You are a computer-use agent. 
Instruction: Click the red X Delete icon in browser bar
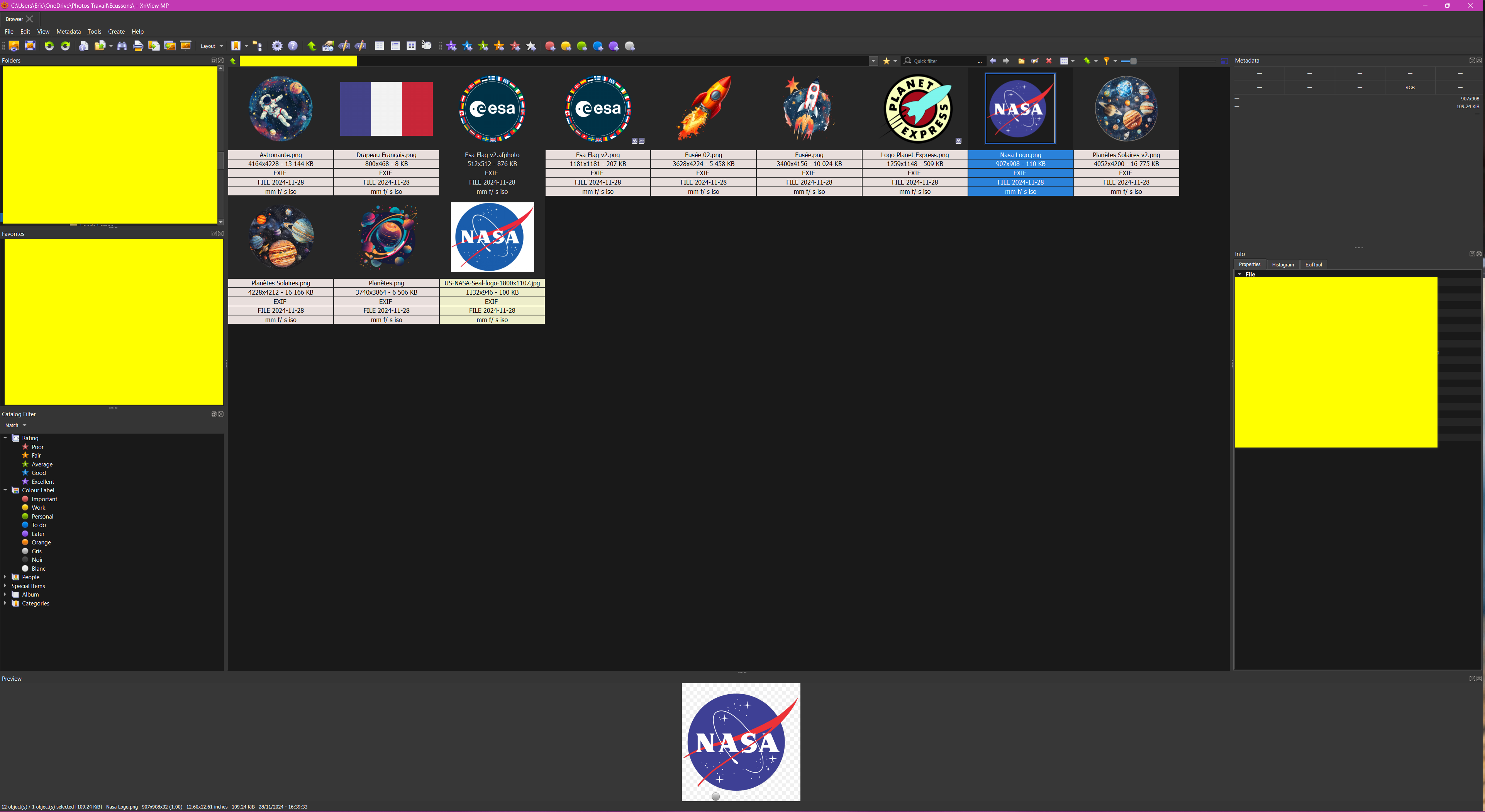coord(1049,61)
